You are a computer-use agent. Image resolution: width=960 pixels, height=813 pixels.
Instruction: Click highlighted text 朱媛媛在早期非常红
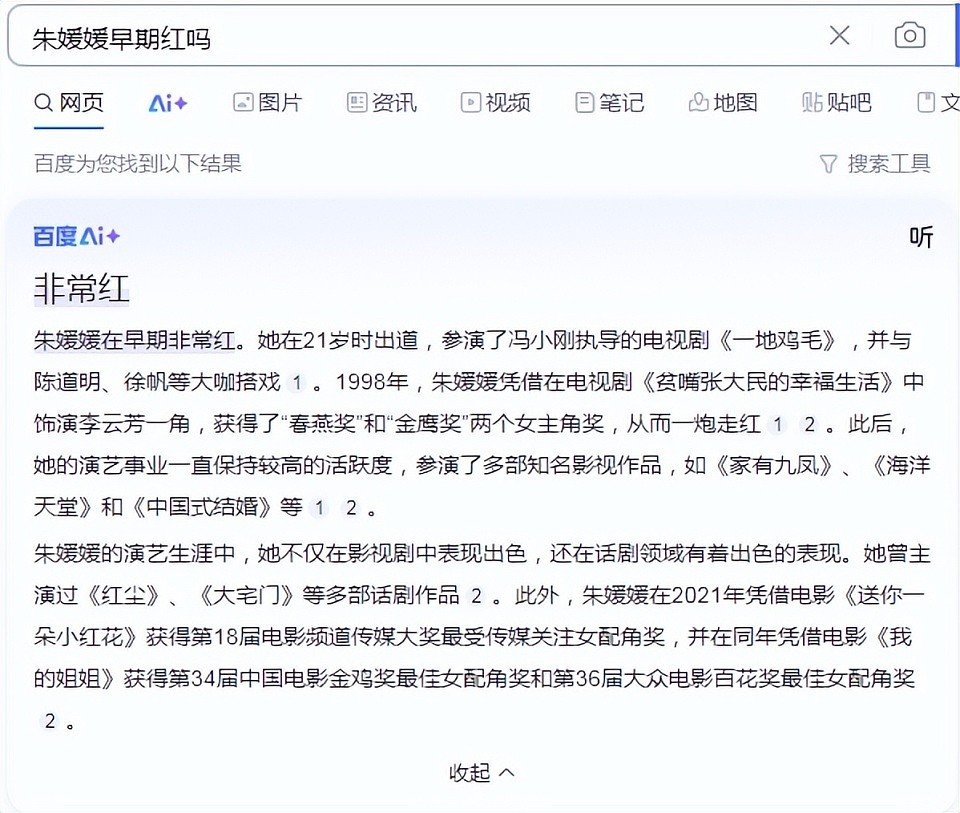134,340
